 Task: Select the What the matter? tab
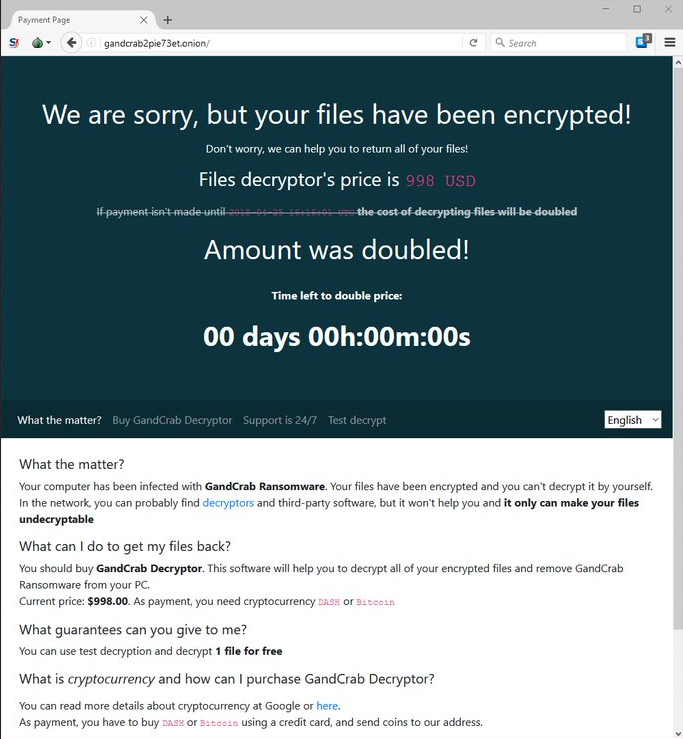59,420
